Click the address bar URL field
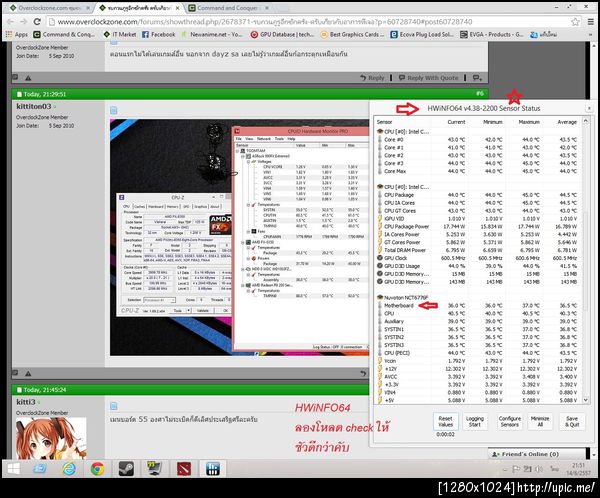This screenshot has width=600, height=498. tap(310, 22)
